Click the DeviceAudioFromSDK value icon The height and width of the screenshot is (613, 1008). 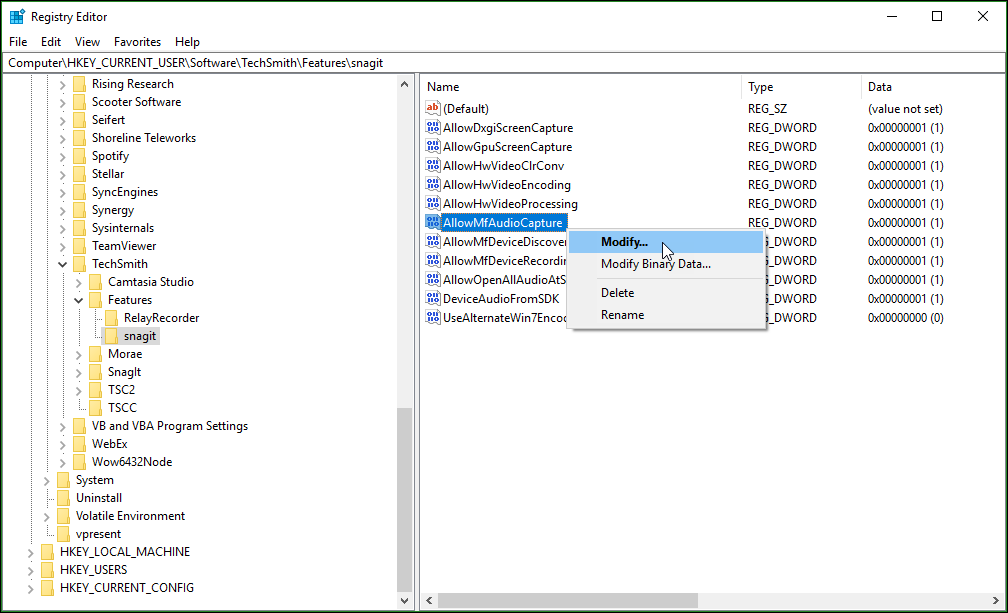pos(433,299)
